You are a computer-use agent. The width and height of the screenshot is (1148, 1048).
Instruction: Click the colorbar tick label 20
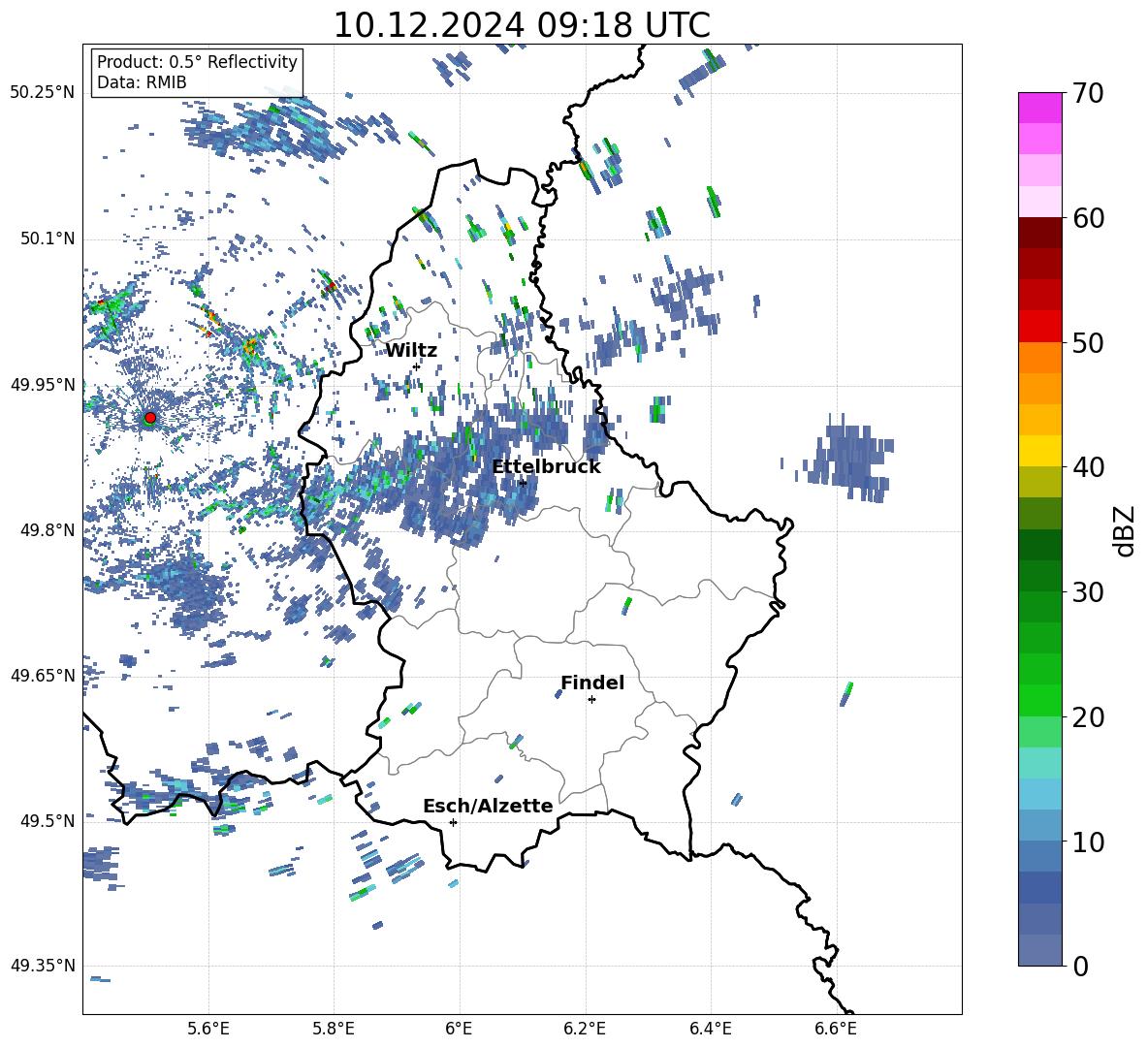[1088, 717]
